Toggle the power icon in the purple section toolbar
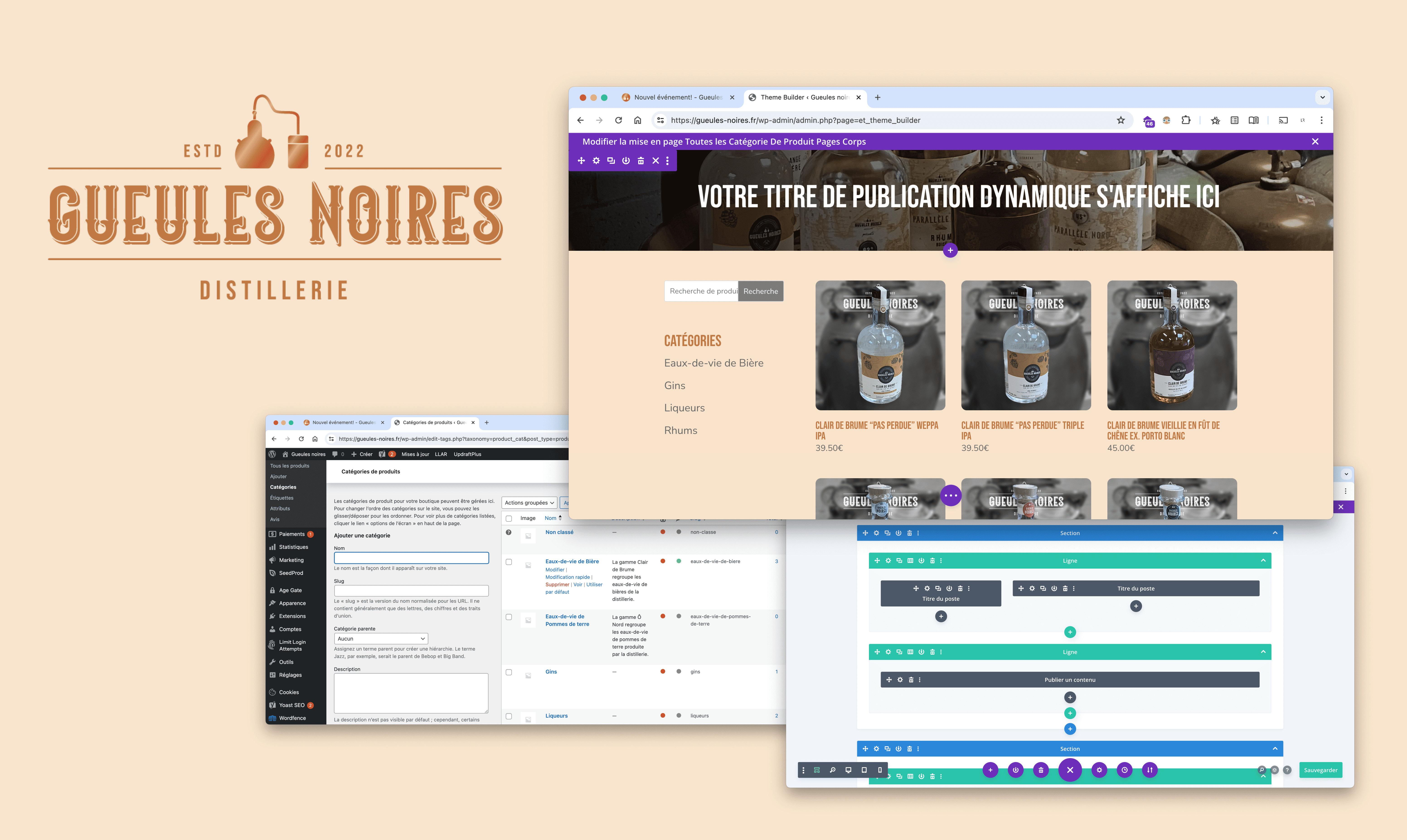The height and width of the screenshot is (840, 1407). point(626,161)
